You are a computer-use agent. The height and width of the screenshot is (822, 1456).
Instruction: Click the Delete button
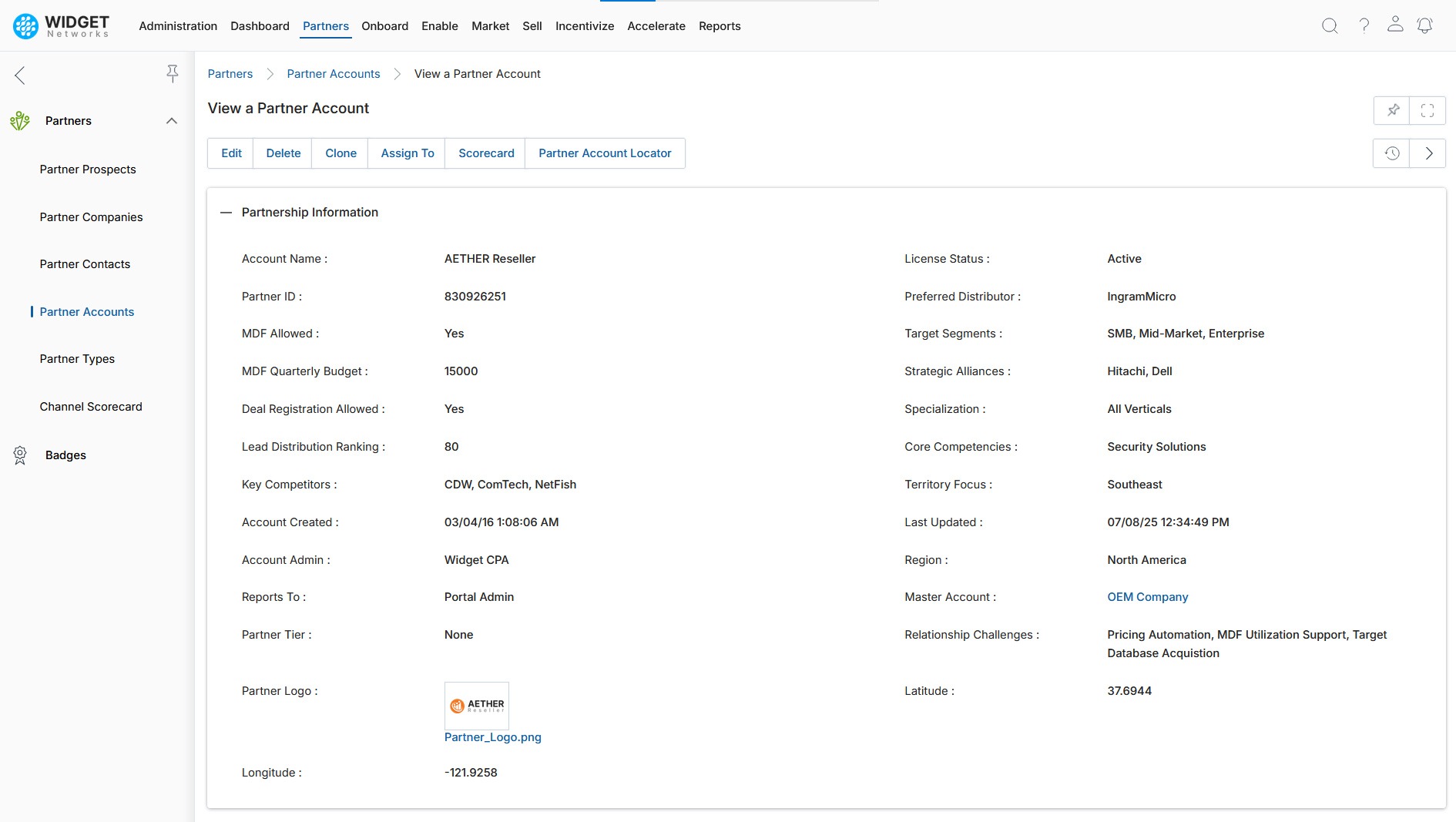[283, 153]
